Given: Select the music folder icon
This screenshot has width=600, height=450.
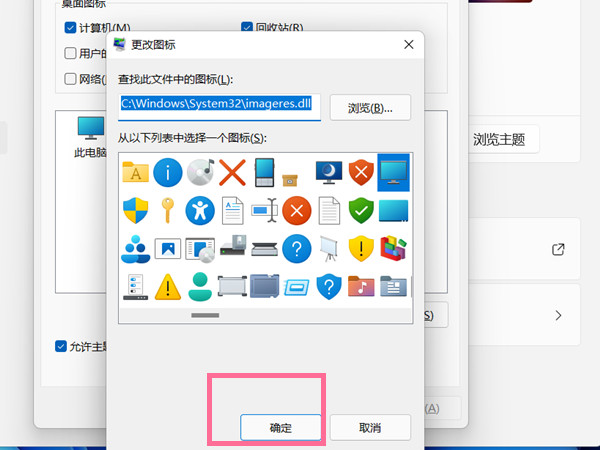Looking at the screenshot, I should point(361,286).
